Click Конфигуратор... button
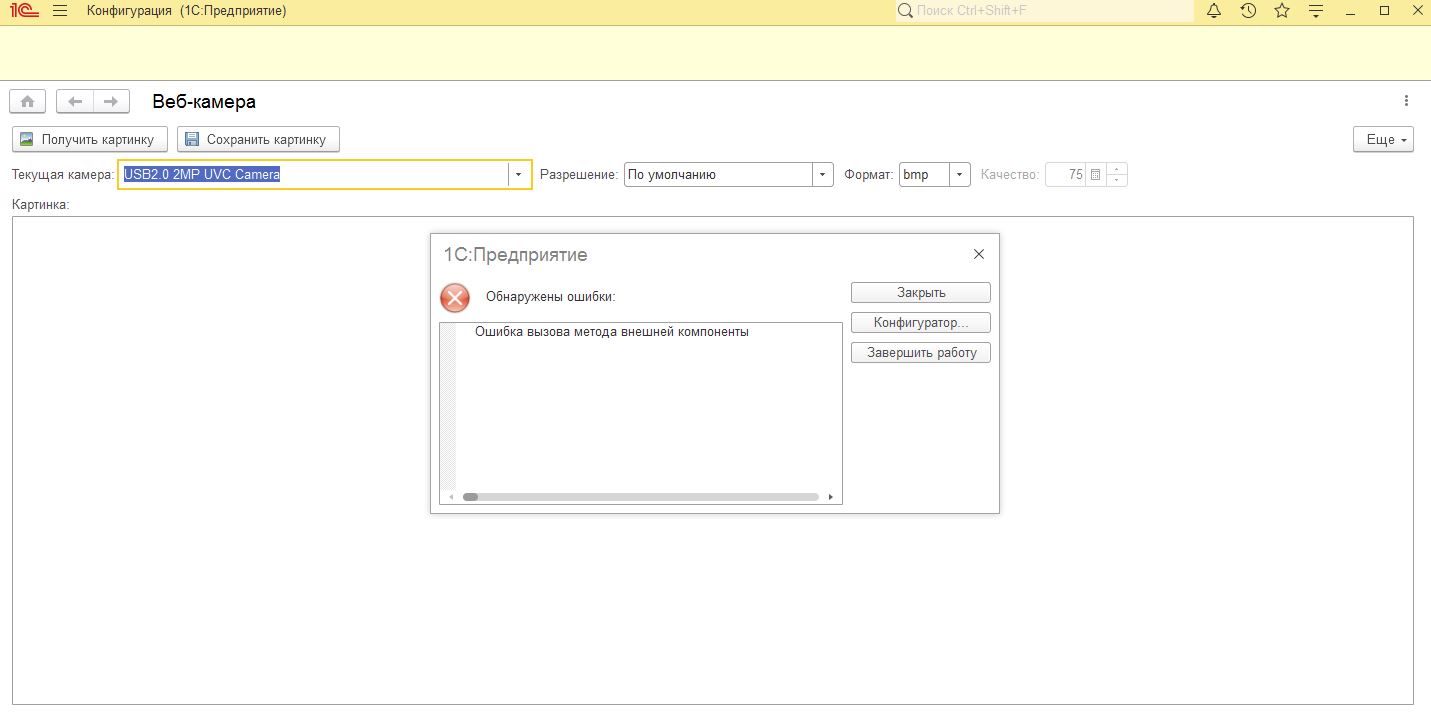Viewport: 1431px width, 718px height. pyautogui.click(x=921, y=323)
